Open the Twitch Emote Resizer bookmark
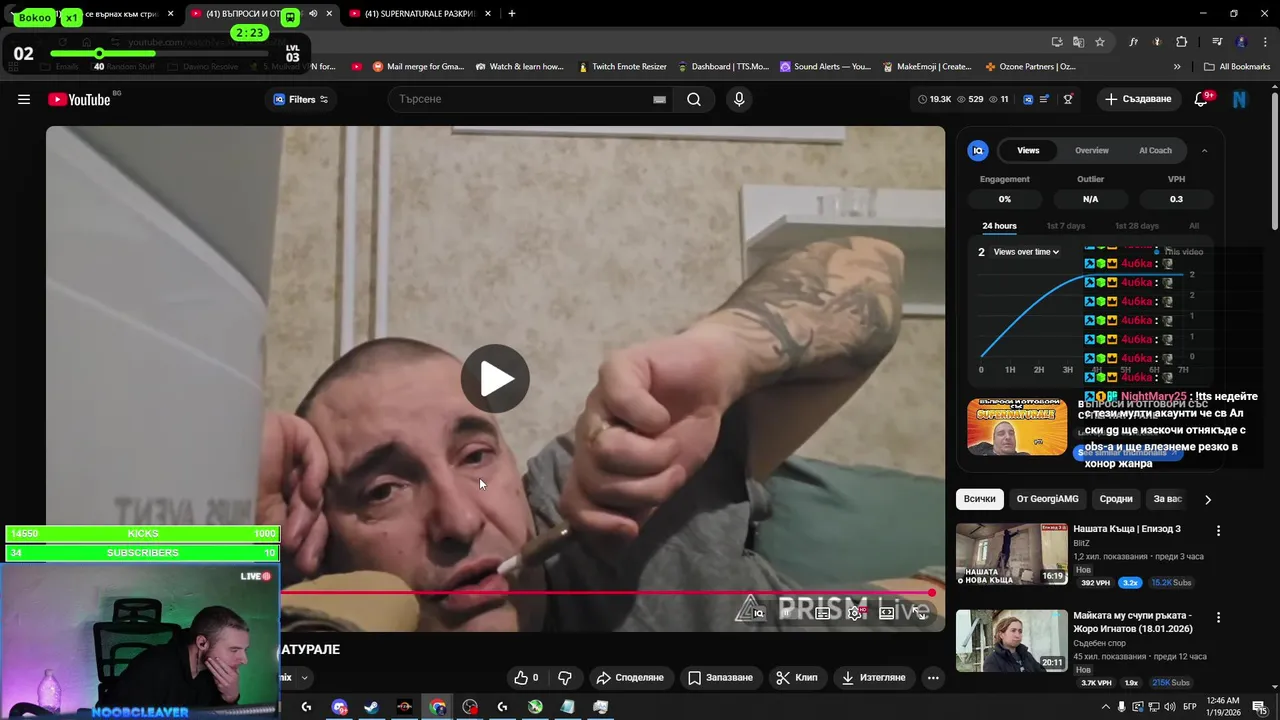 click(622, 67)
